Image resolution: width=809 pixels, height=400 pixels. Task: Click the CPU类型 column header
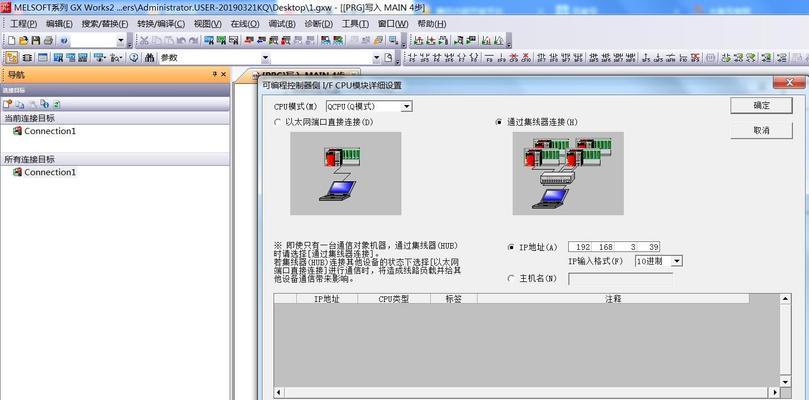pos(394,299)
